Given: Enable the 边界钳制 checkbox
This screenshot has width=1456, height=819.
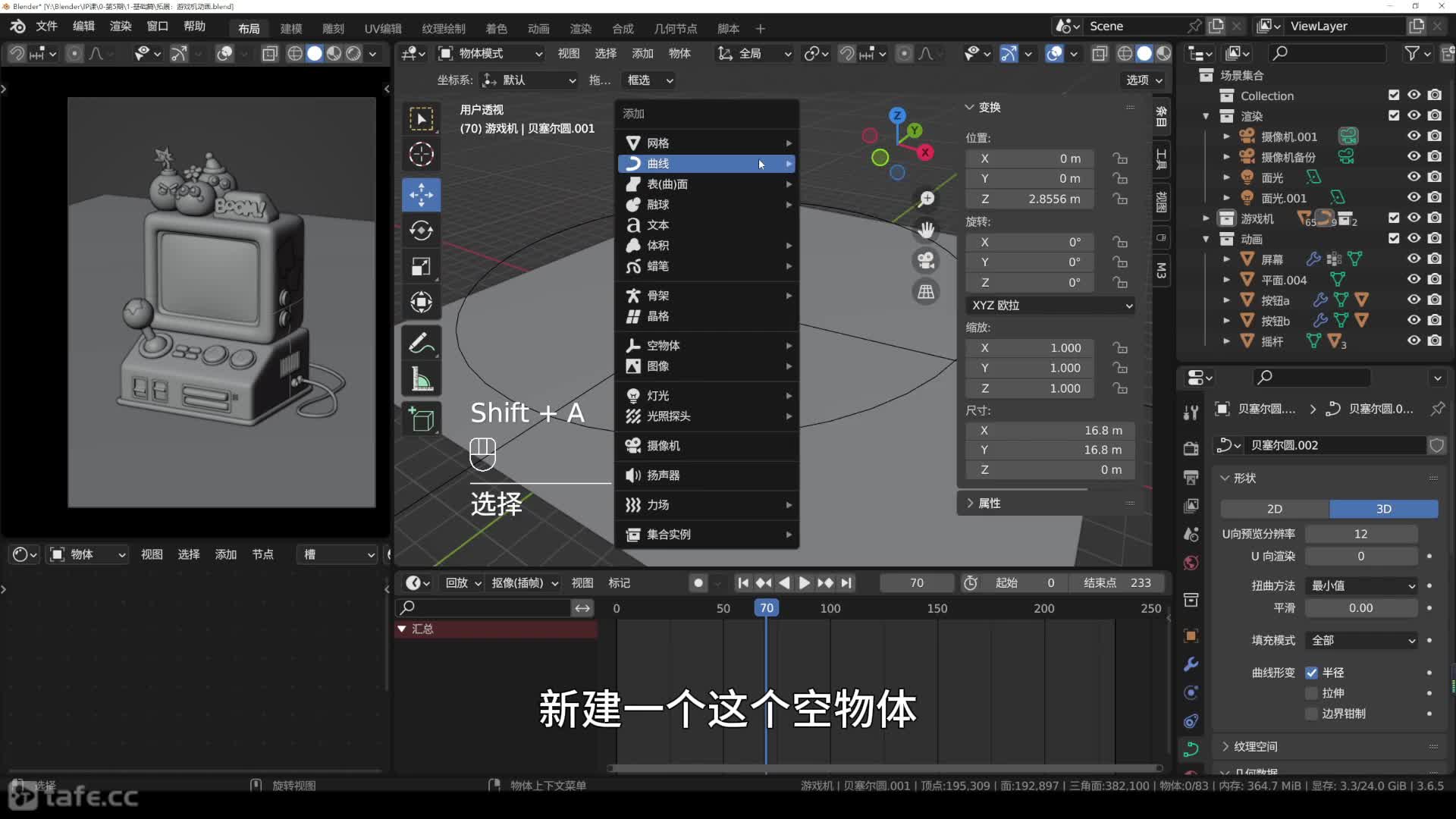Looking at the screenshot, I should point(1311,714).
